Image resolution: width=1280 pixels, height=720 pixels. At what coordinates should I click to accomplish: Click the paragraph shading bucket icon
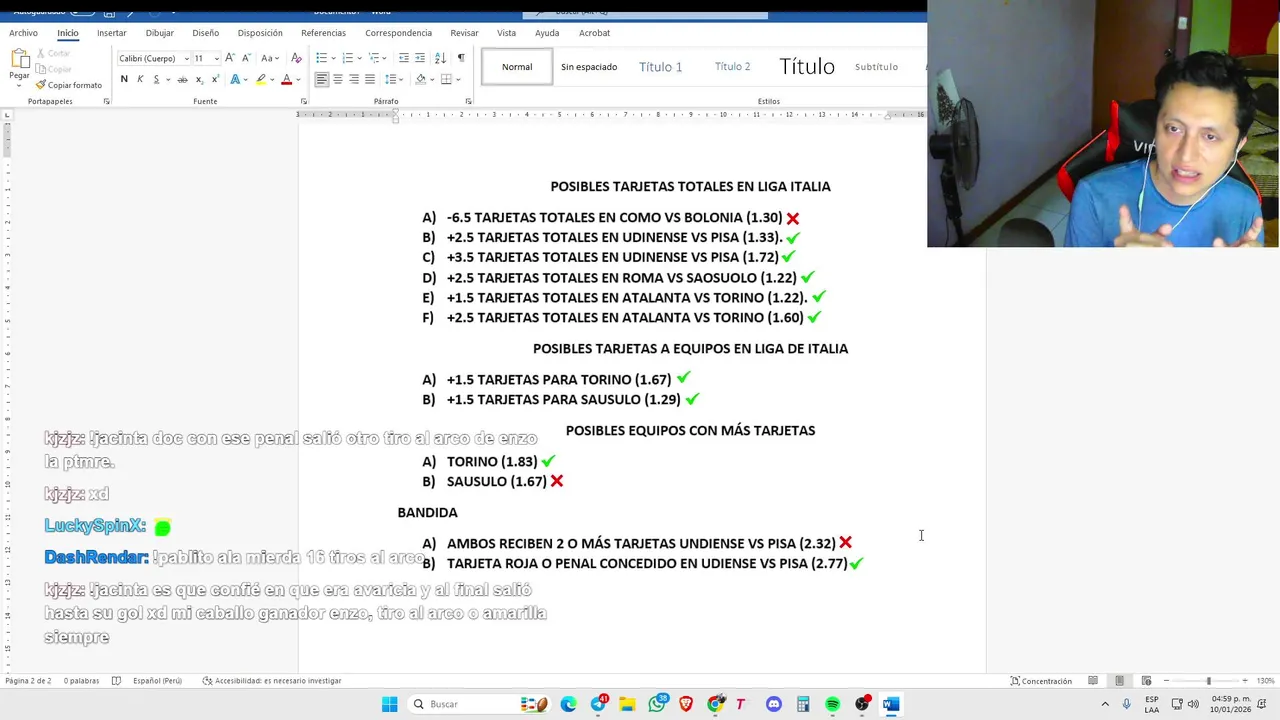click(x=420, y=79)
